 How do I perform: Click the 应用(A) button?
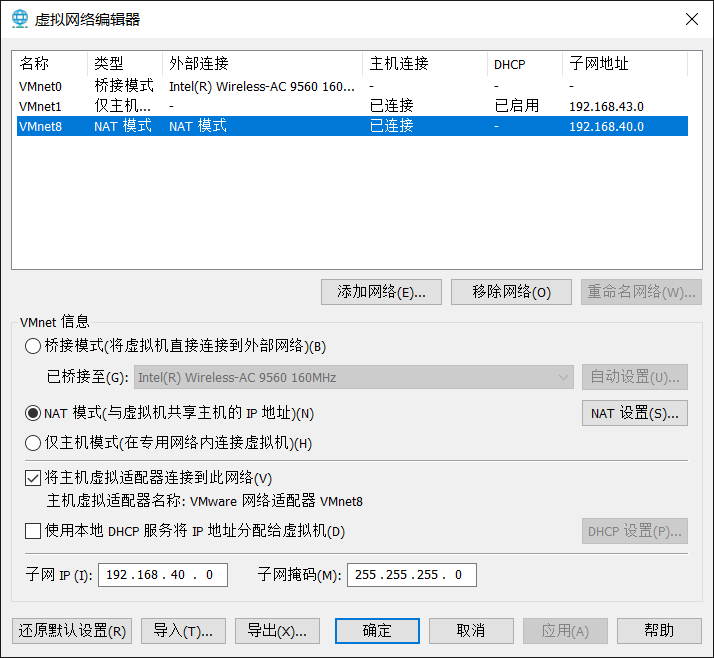coord(565,631)
